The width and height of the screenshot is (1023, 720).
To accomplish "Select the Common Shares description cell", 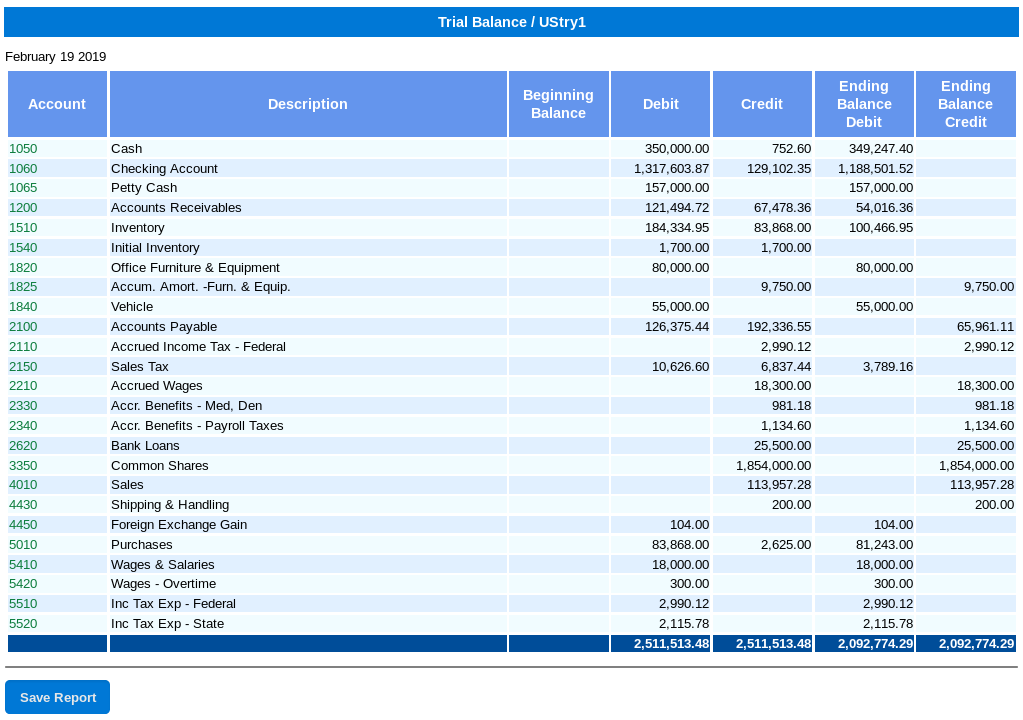I will coord(308,466).
